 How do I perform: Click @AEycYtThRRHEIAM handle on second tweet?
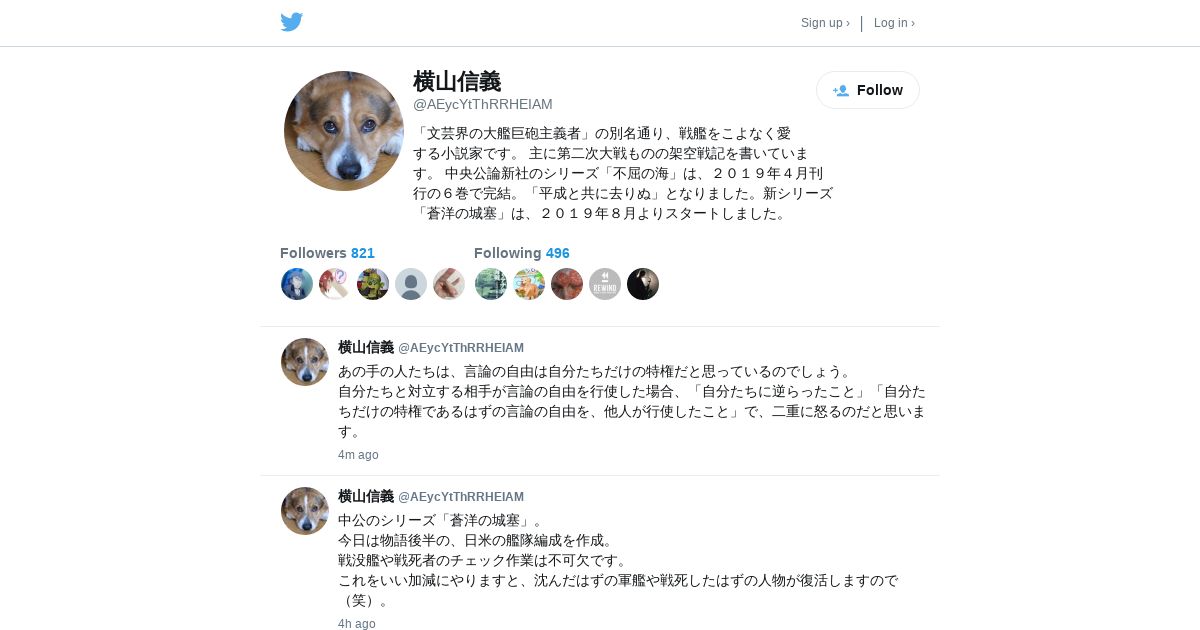[461, 497]
